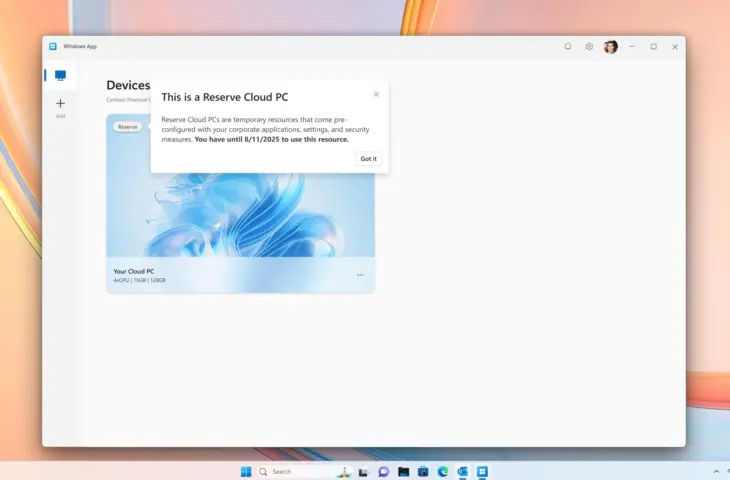Open the Windows Start menu
Screen dimensions: 730x480
point(246,472)
